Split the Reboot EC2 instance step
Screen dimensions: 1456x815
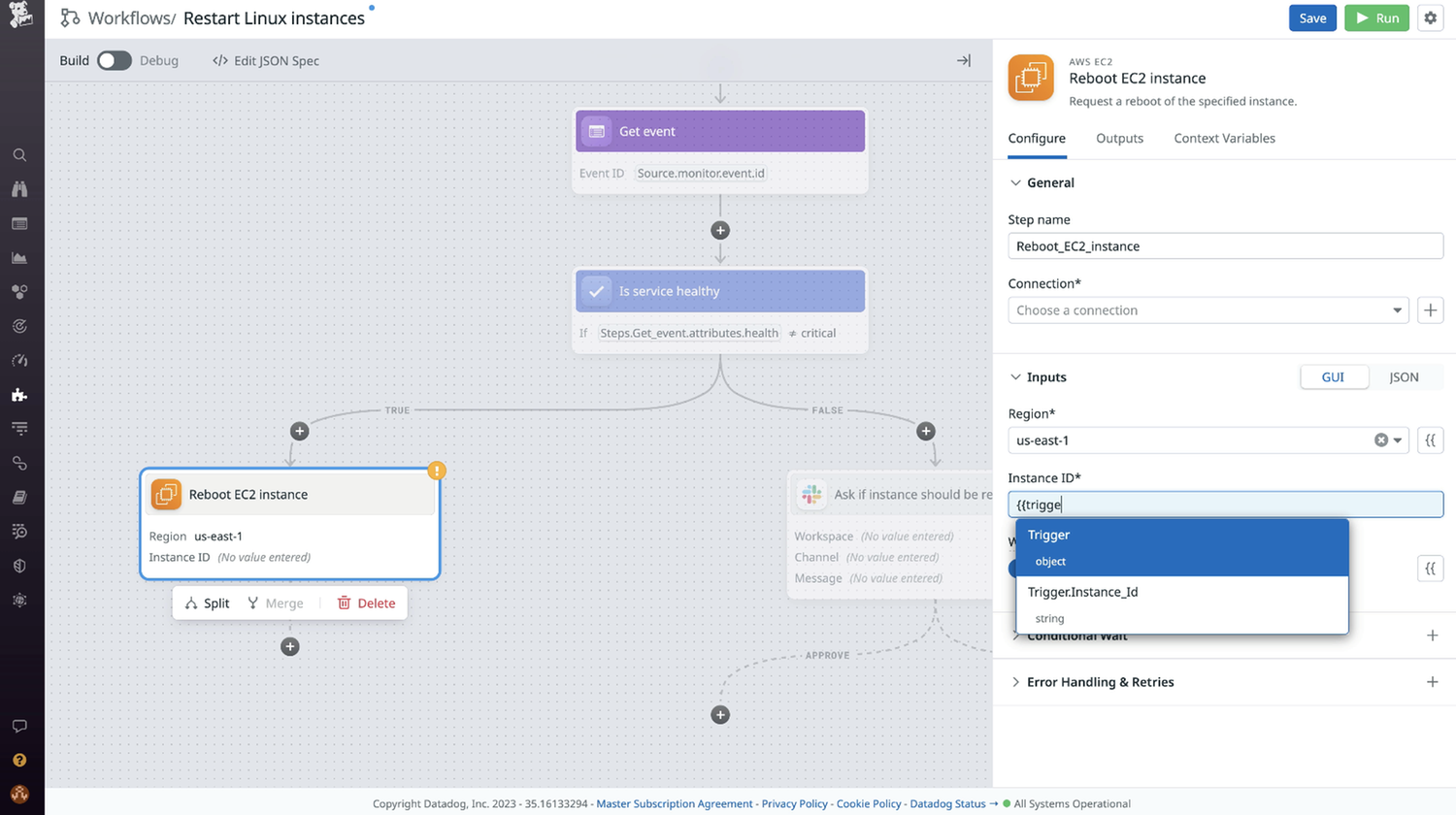pyautogui.click(x=207, y=603)
